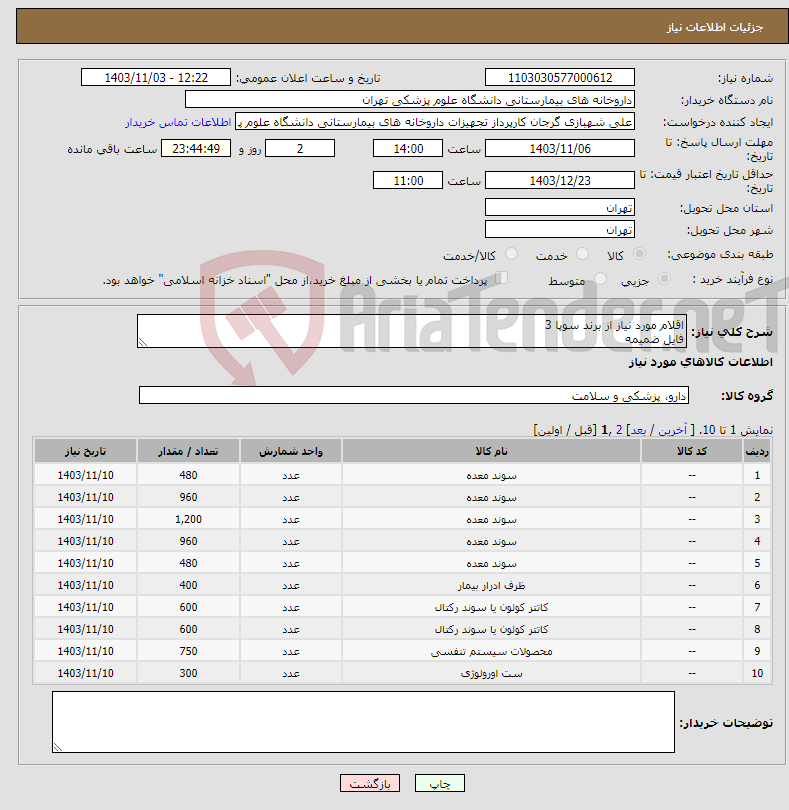Viewport: 789px width, 810px height.
Task: Click unit عدد in row 2
Action: [x=290, y=497]
